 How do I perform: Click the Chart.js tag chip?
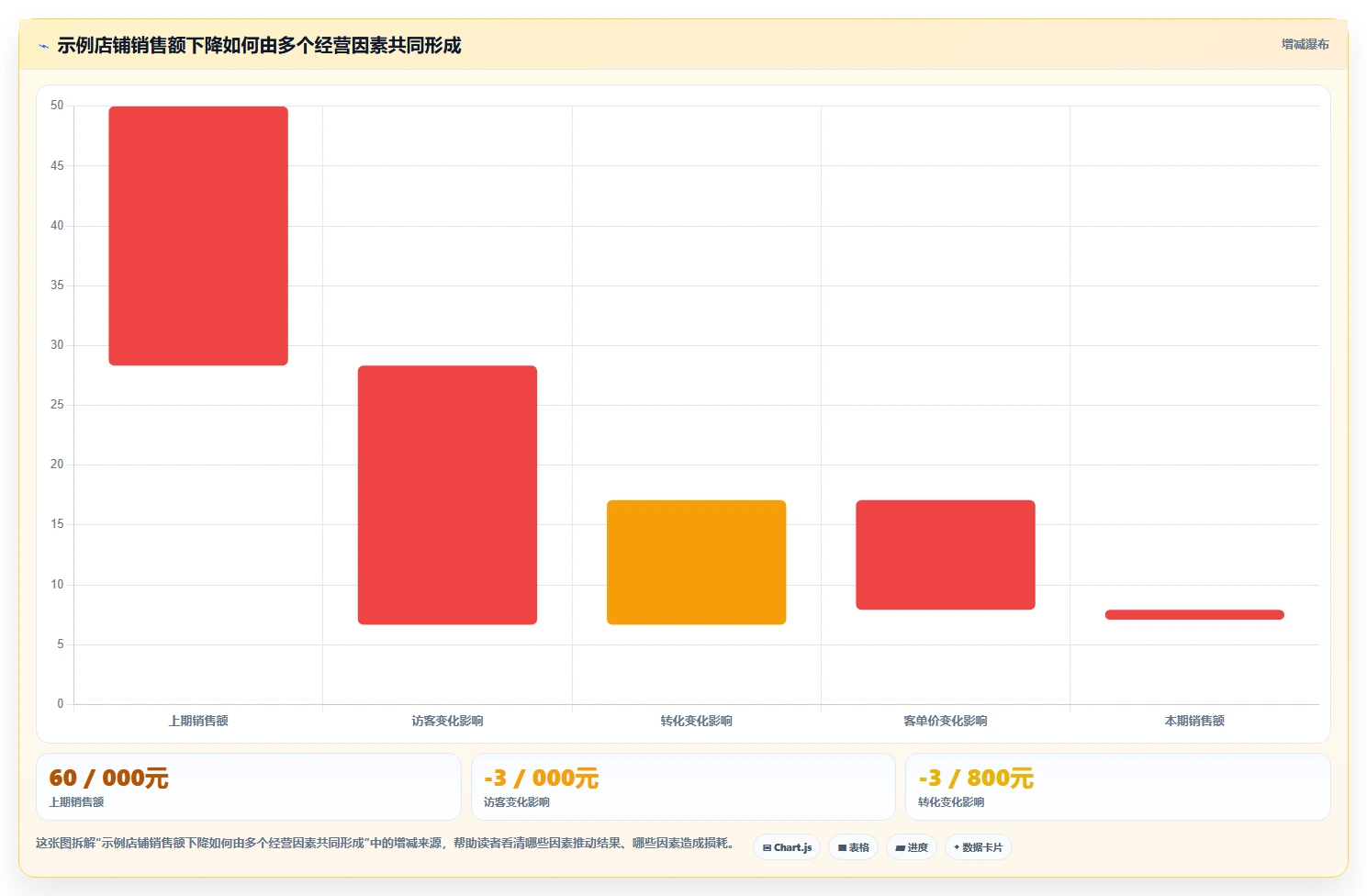pos(787,847)
